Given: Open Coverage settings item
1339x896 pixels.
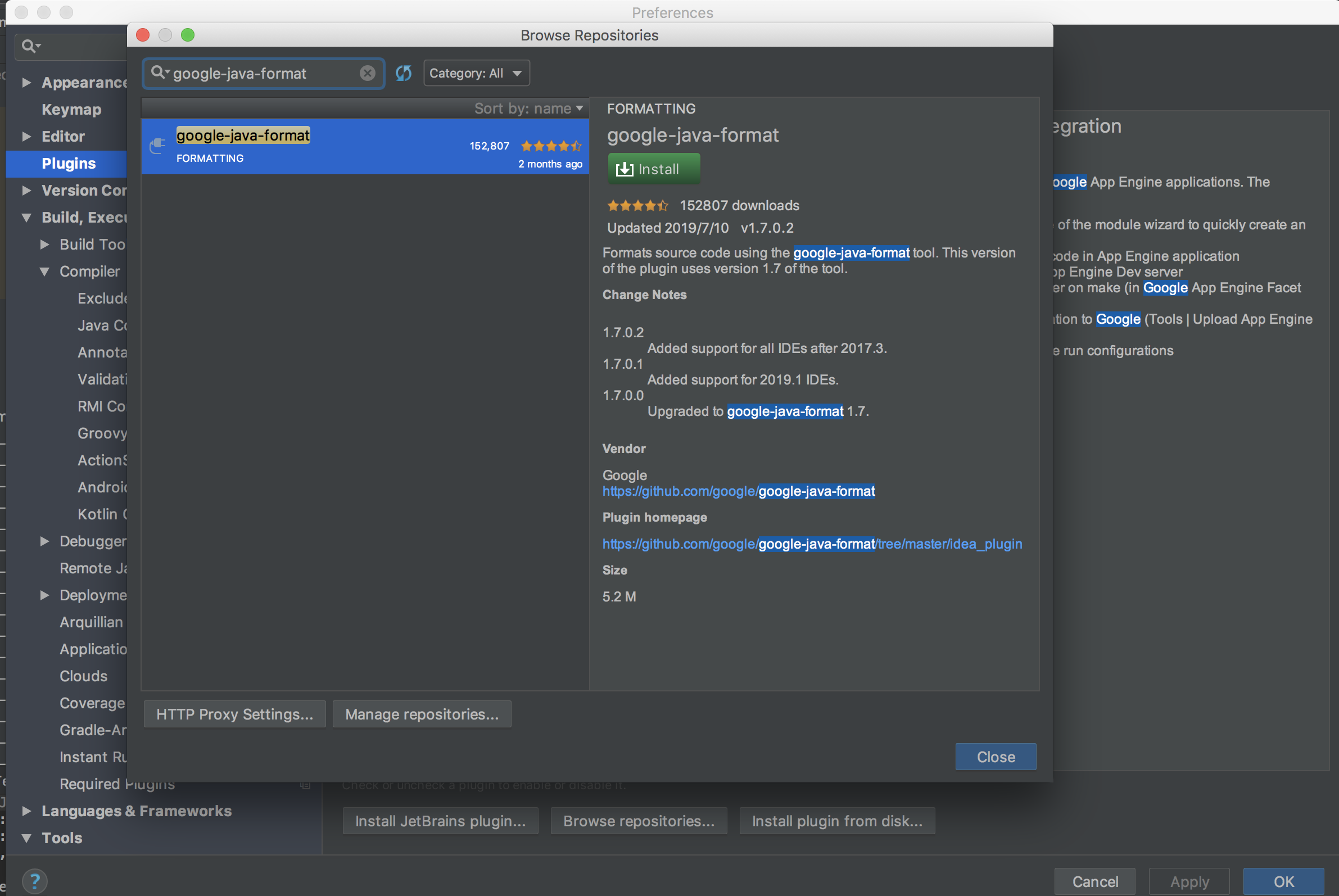Looking at the screenshot, I should [92, 703].
